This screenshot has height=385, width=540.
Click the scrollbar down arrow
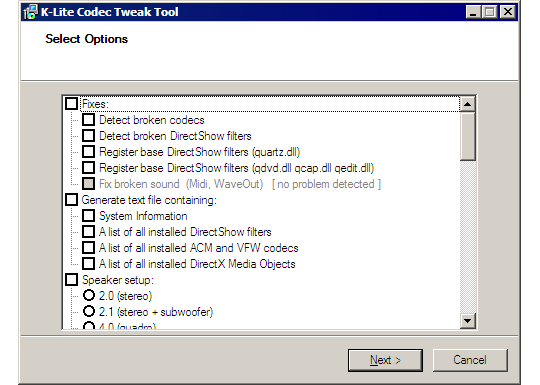[468, 321]
